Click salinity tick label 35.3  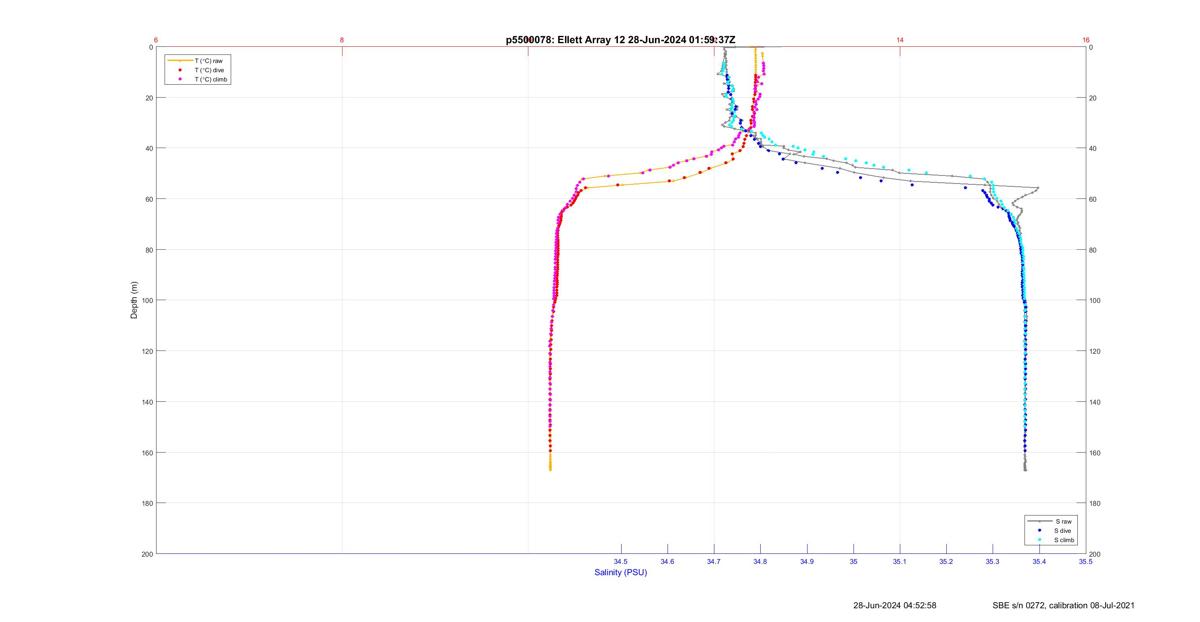[992, 562]
